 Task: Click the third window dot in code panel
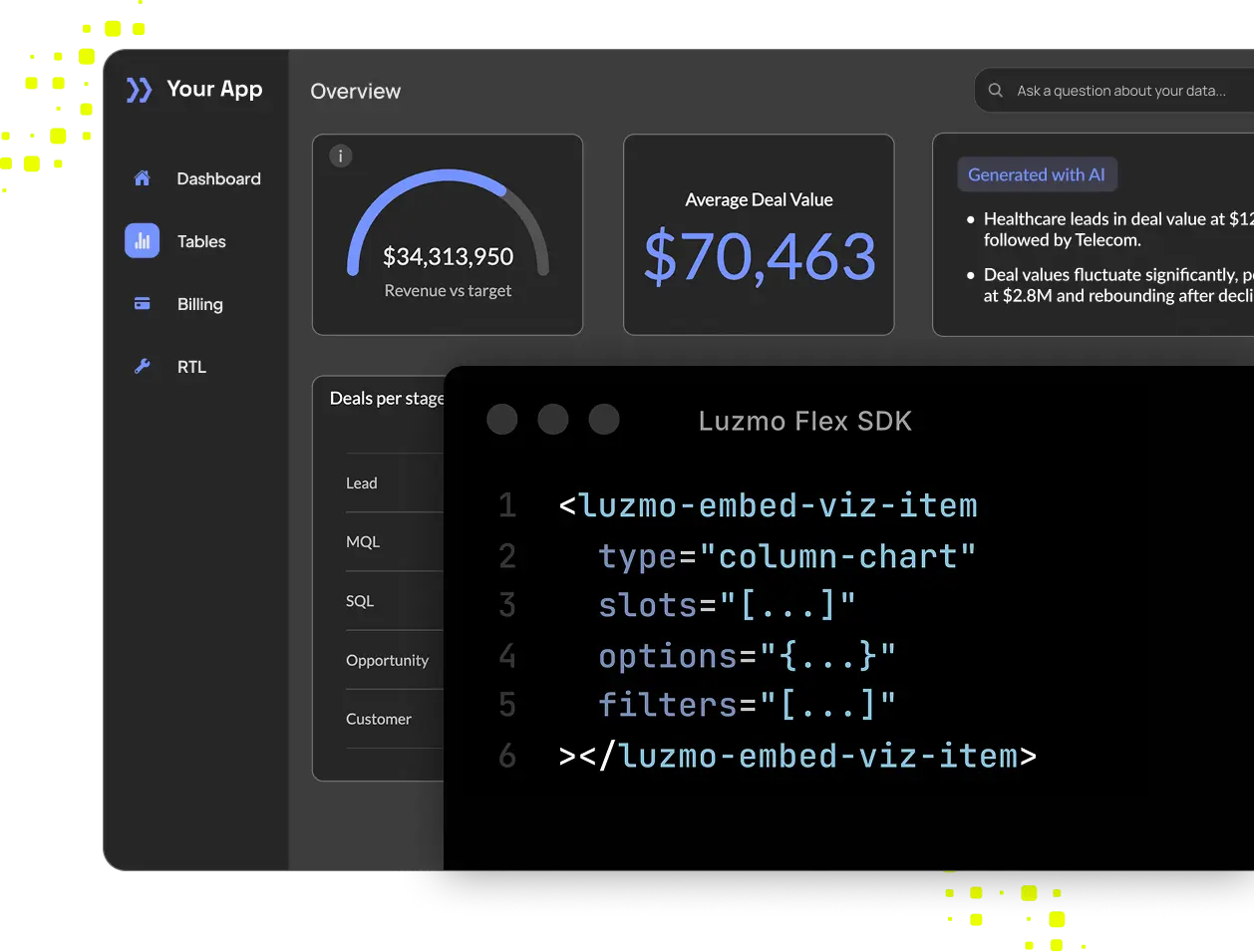(604, 420)
